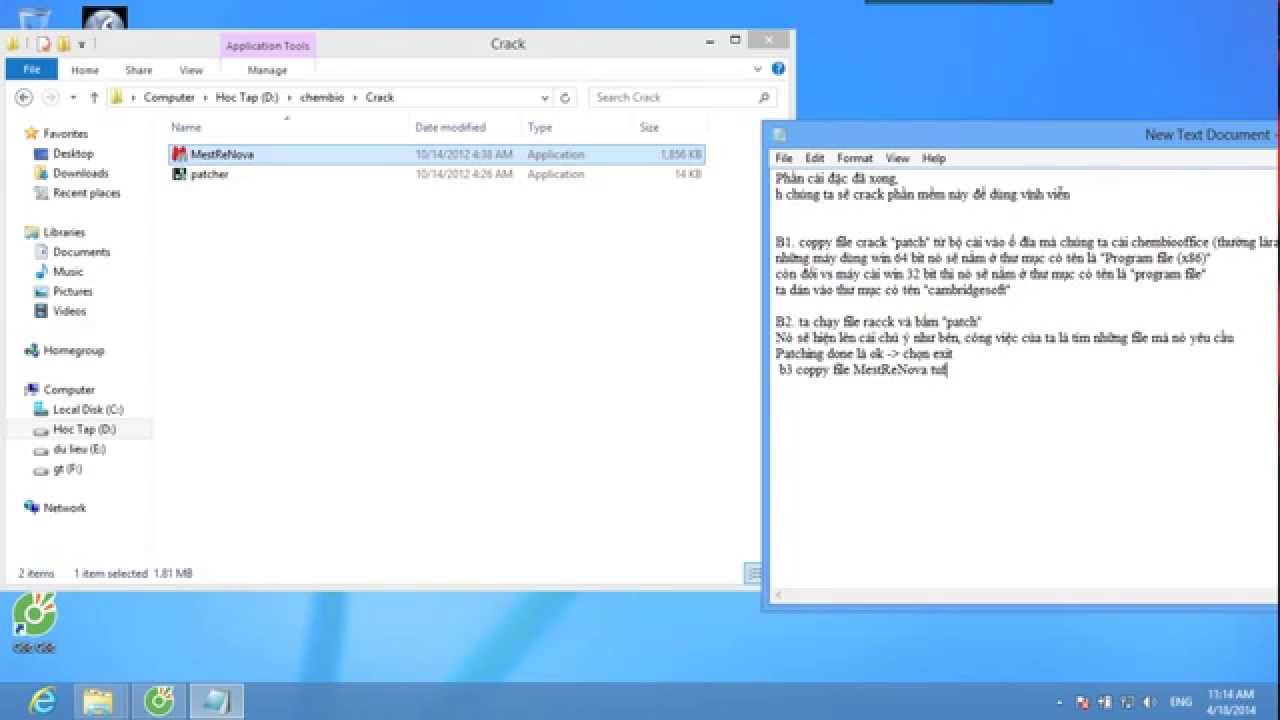Open File Explorer from taskbar

coord(100,702)
